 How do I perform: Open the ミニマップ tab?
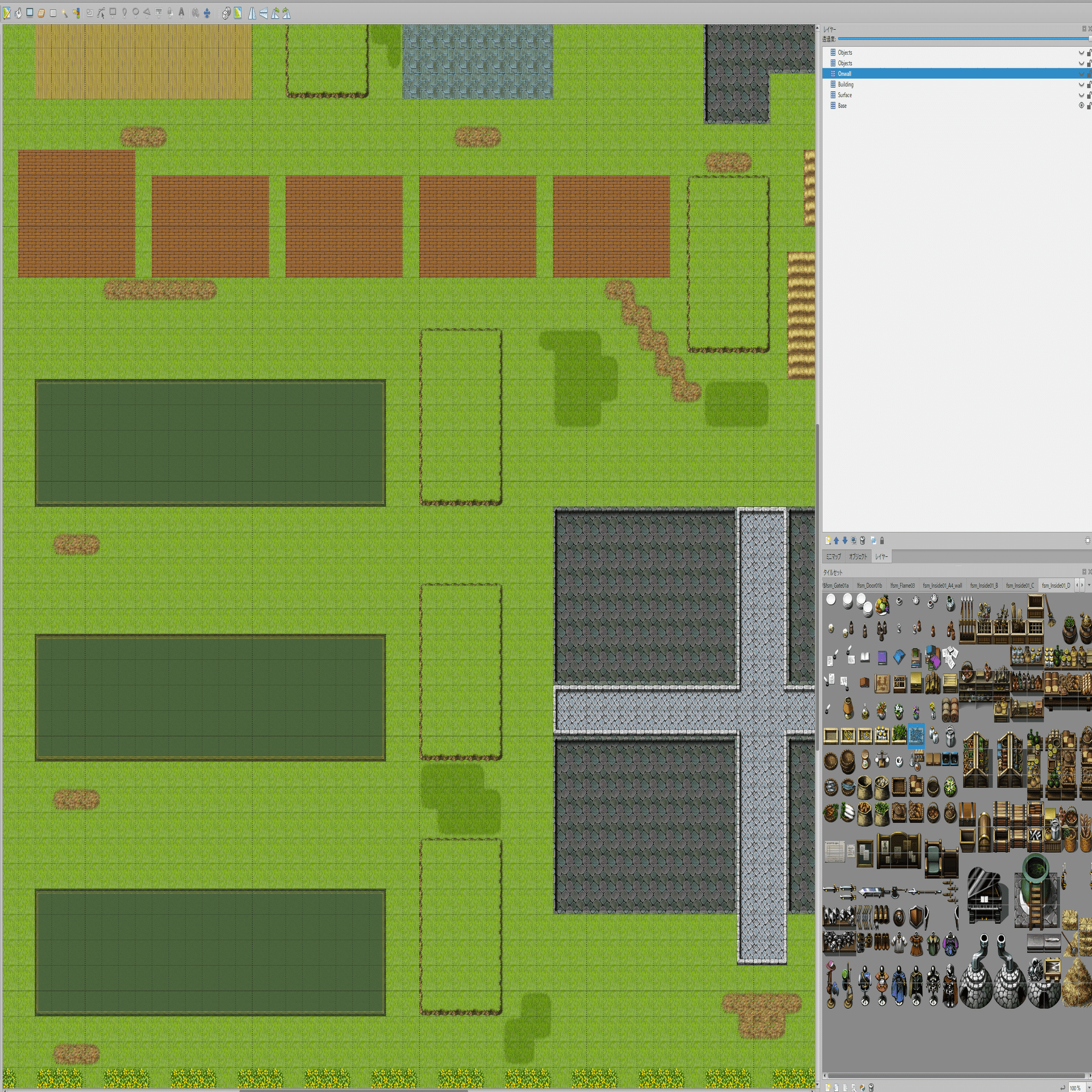pos(833,557)
